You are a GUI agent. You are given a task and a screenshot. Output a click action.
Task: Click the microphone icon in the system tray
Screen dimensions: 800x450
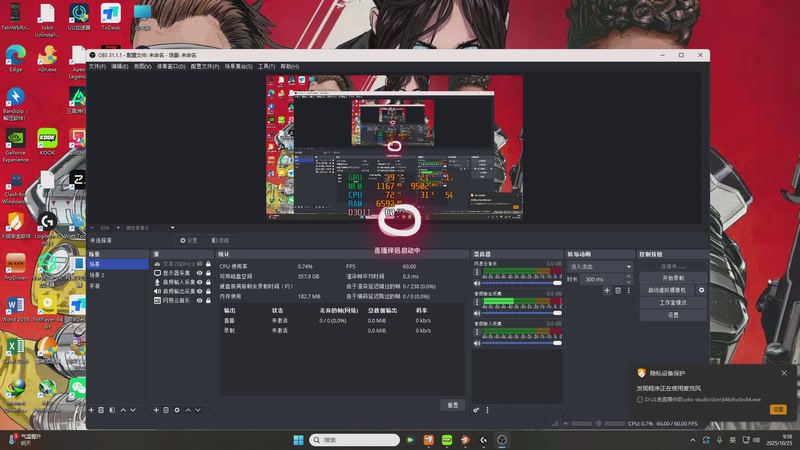pos(719,440)
